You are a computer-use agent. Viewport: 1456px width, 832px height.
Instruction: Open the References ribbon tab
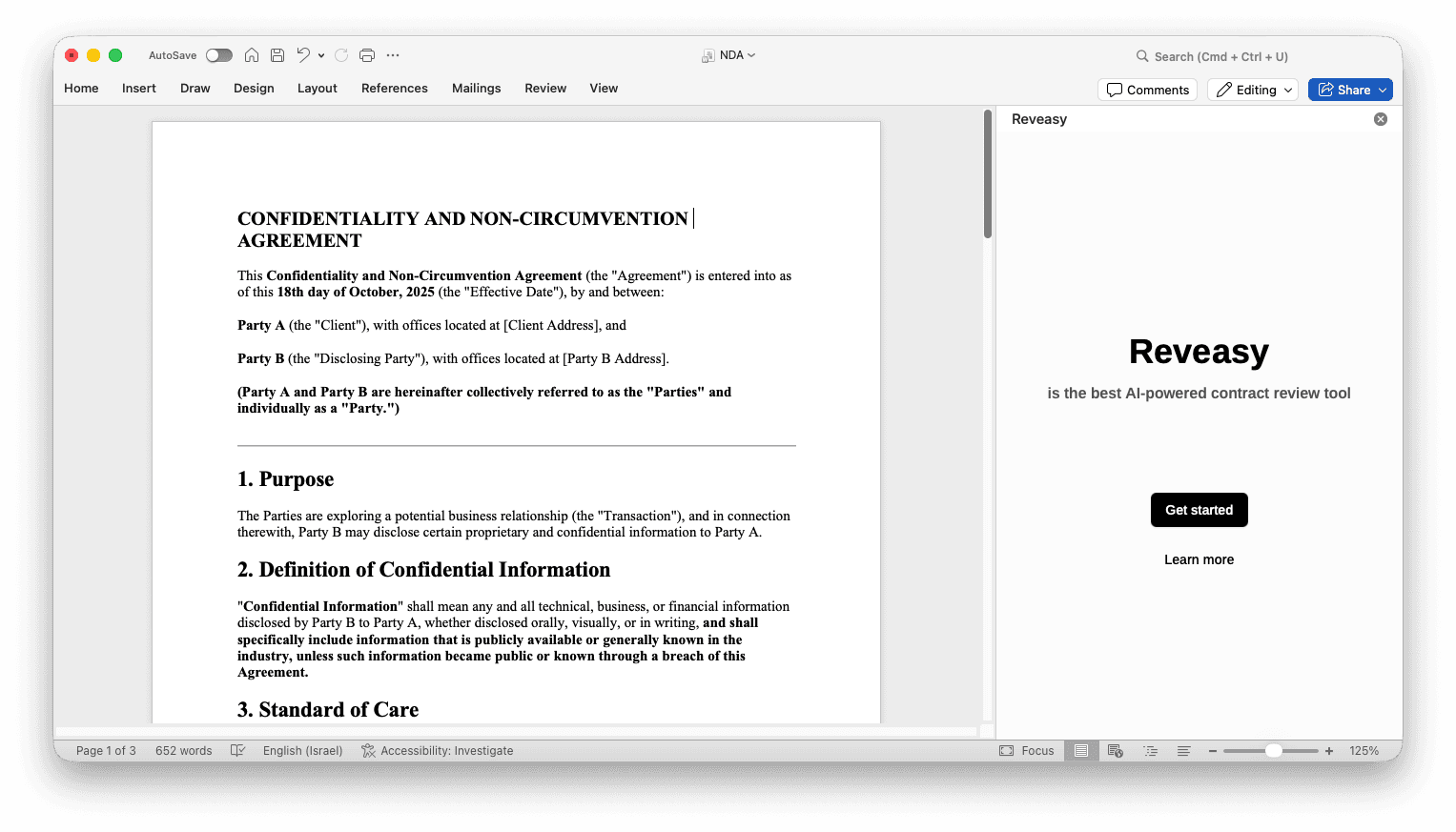pyautogui.click(x=394, y=89)
